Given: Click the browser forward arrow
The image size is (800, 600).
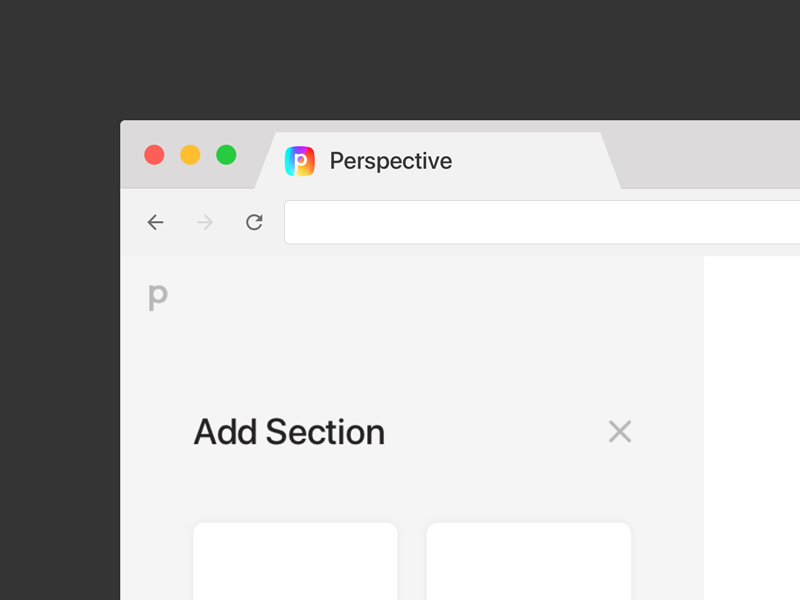Looking at the screenshot, I should pos(205,222).
